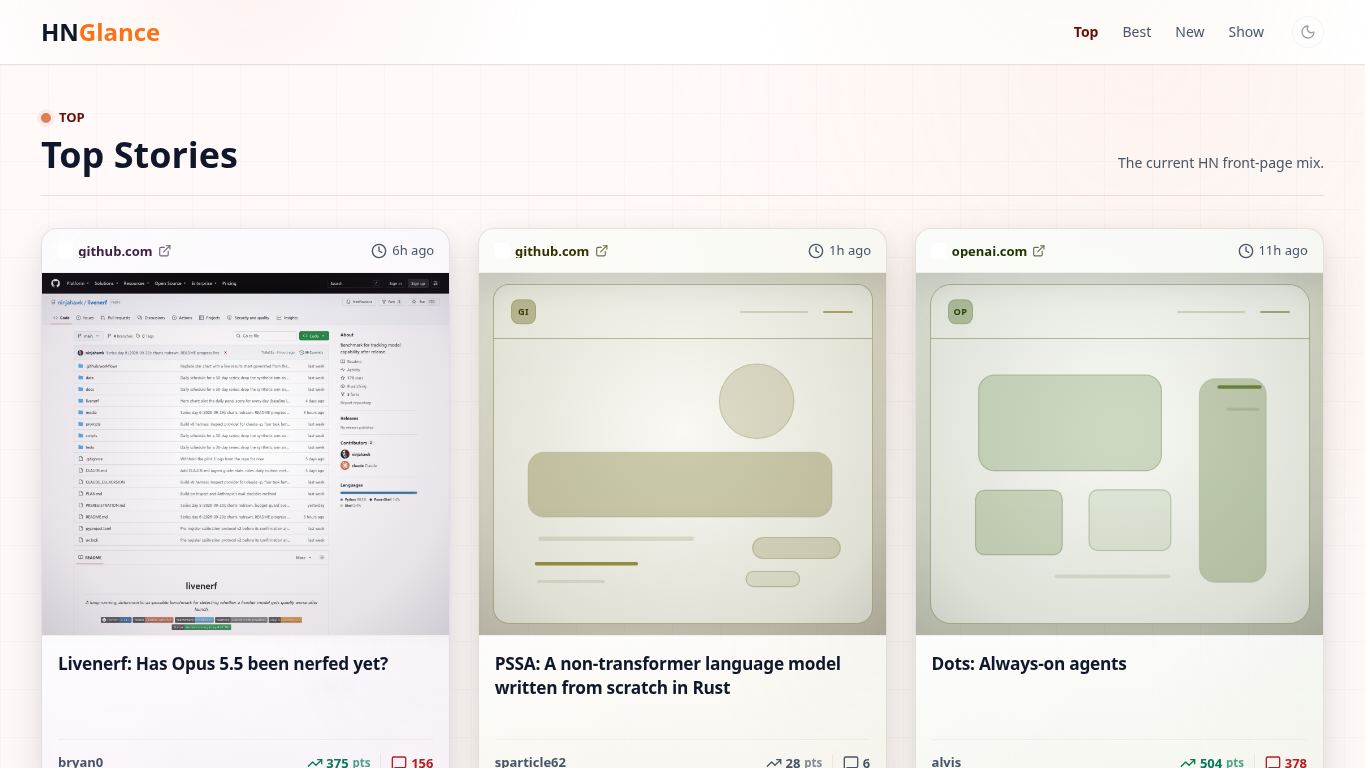Viewport: 1365px width, 768px height.
Task: Click the clock icon beside 6h ago
Action: tap(379, 251)
